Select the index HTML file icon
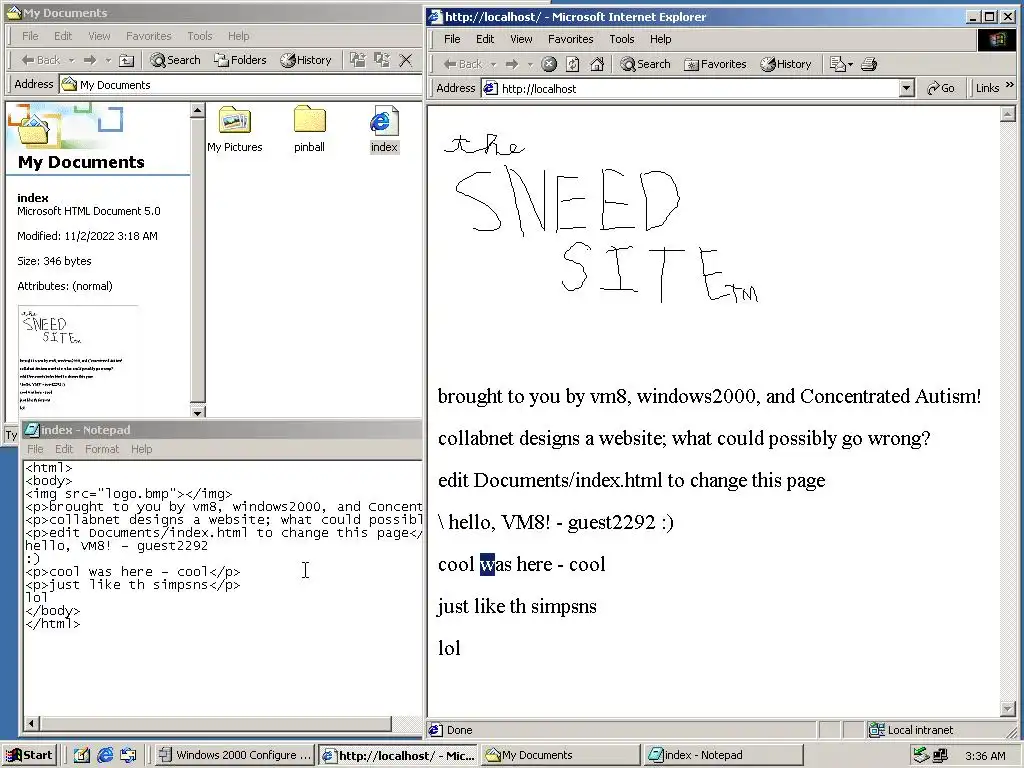 pyautogui.click(x=384, y=129)
